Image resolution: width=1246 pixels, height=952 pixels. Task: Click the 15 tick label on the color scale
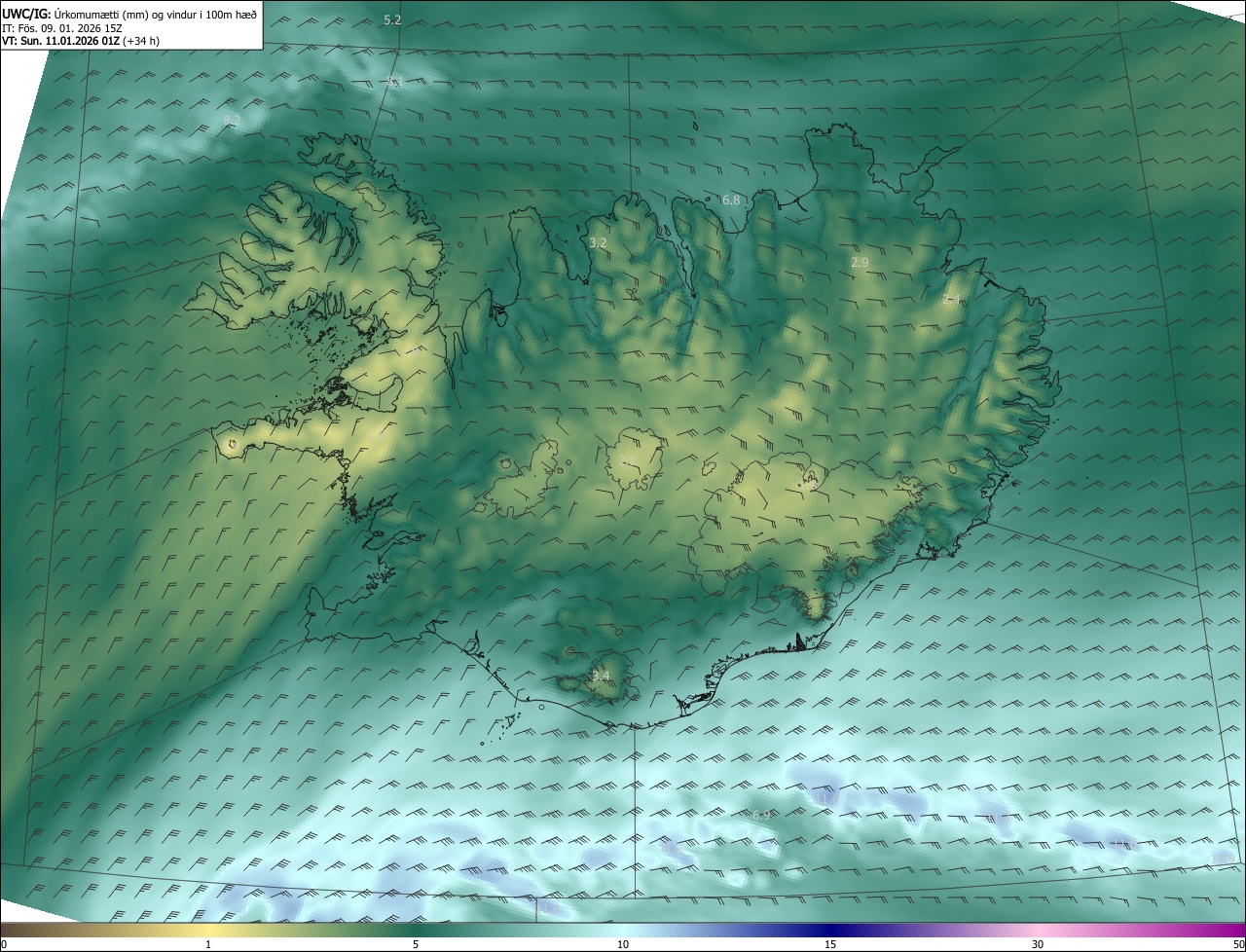pos(830,944)
